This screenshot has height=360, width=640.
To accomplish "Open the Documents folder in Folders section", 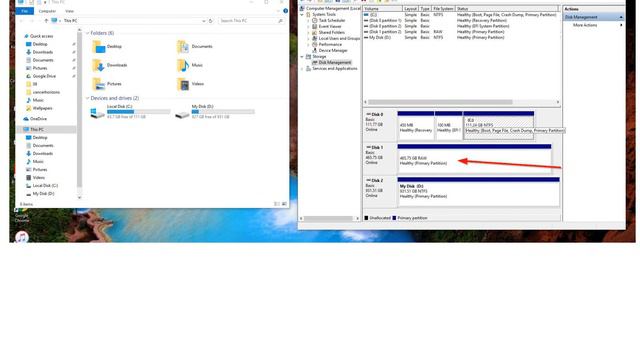I will (194, 47).
